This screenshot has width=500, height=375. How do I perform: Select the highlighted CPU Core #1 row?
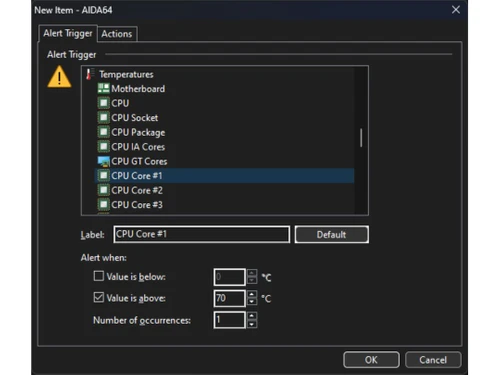click(225, 175)
